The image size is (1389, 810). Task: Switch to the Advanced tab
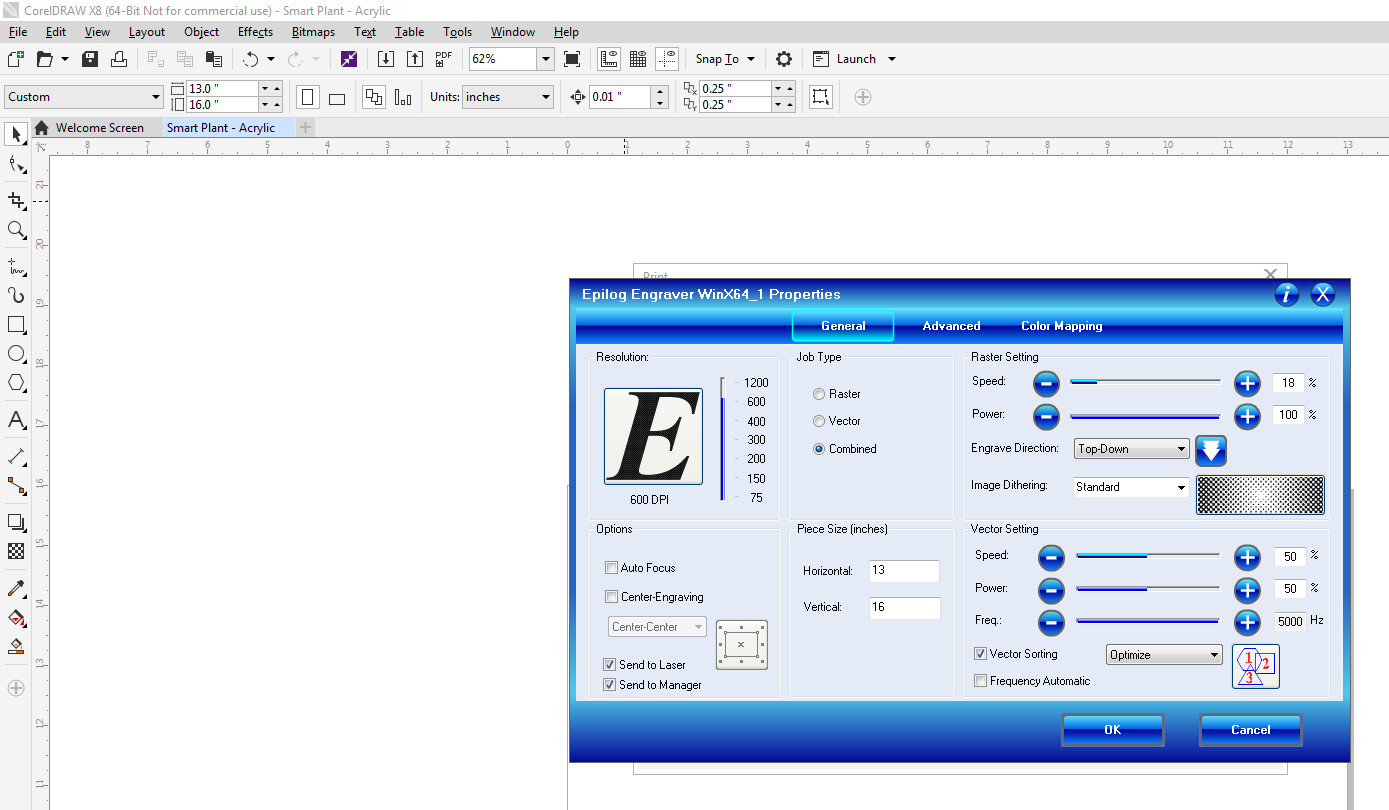951,326
